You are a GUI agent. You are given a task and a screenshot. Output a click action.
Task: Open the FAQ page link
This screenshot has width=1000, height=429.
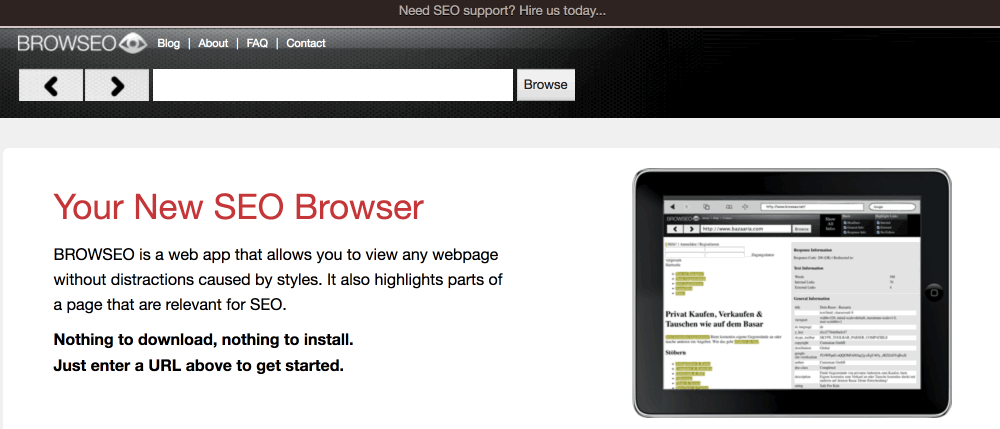tap(257, 43)
